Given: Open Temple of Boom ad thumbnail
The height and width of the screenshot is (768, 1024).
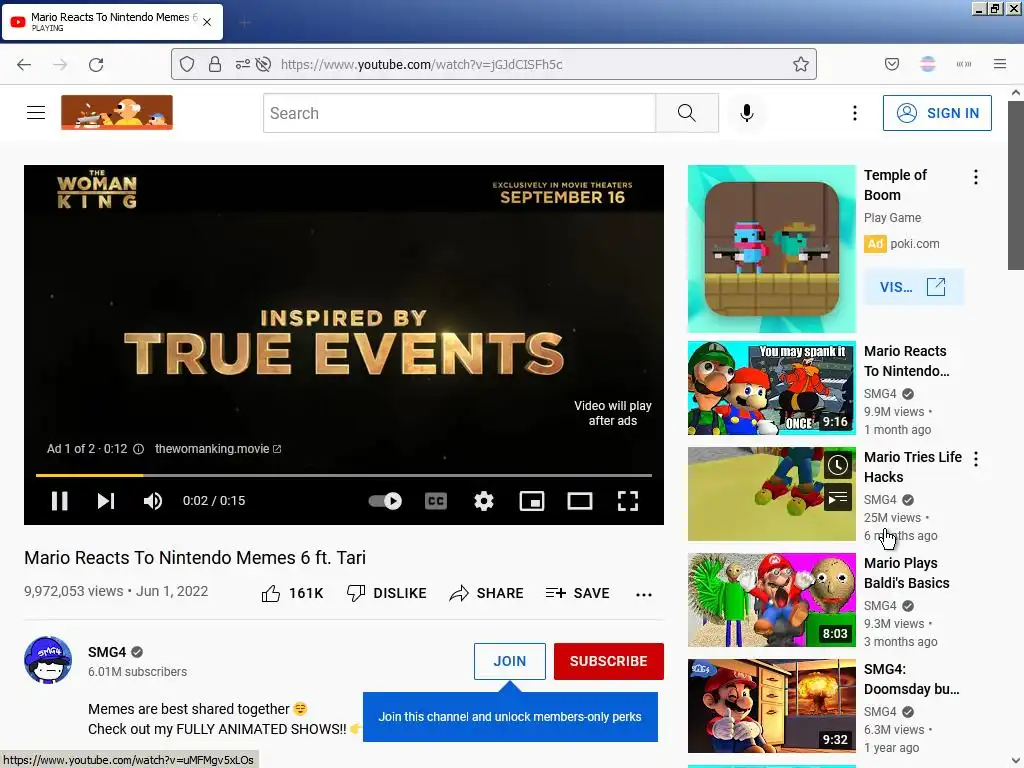Looking at the screenshot, I should click(772, 249).
